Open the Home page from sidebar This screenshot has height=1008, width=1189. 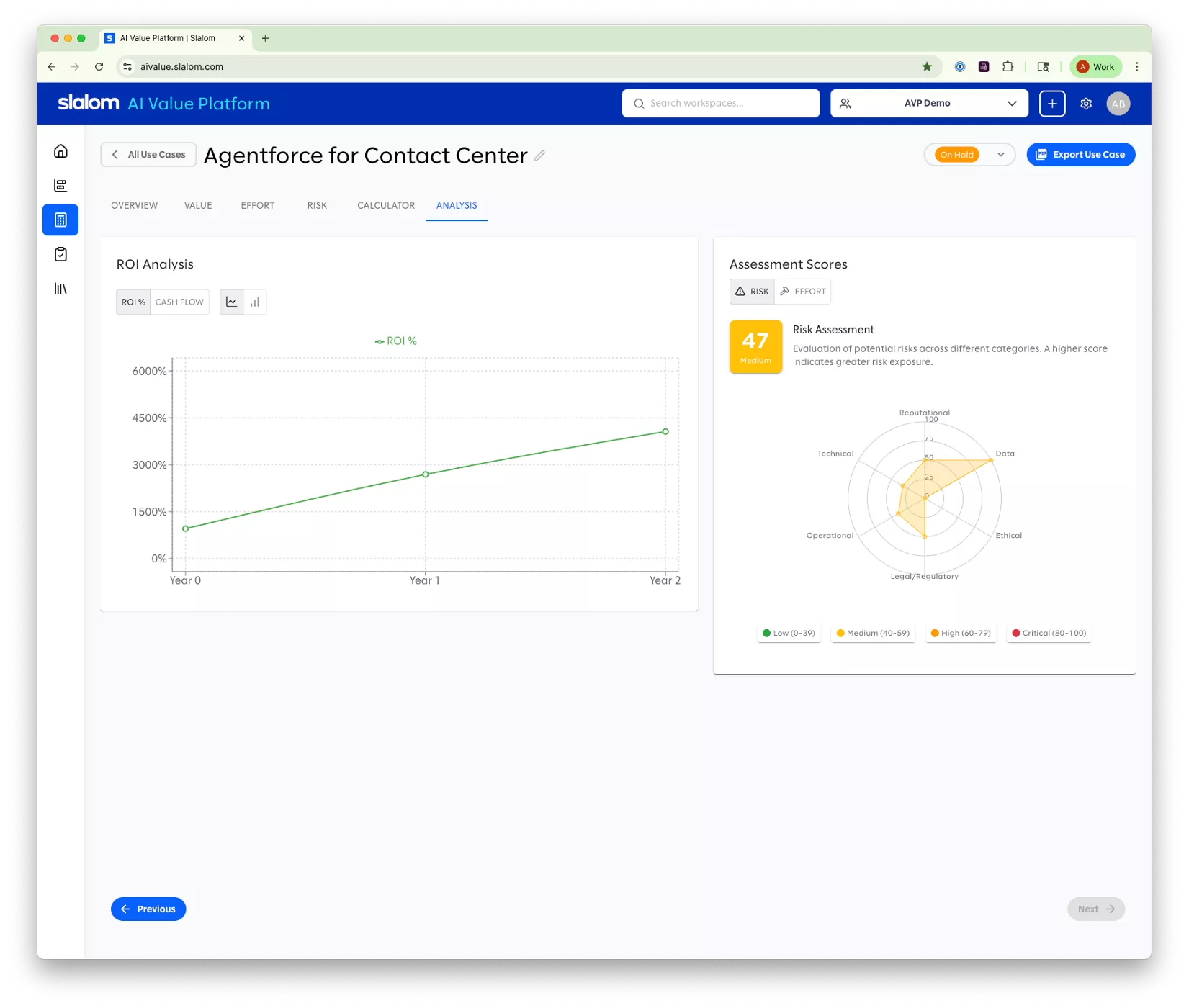[x=60, y=151]
